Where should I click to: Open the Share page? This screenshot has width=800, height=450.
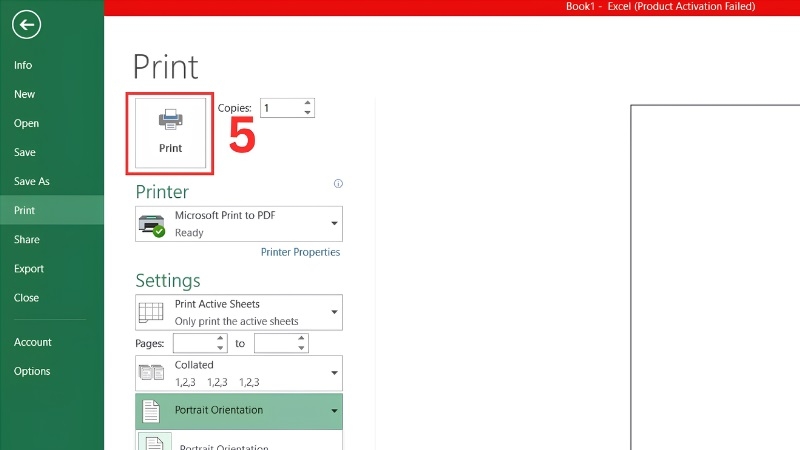pyautogui.click(x=27, y=240)
